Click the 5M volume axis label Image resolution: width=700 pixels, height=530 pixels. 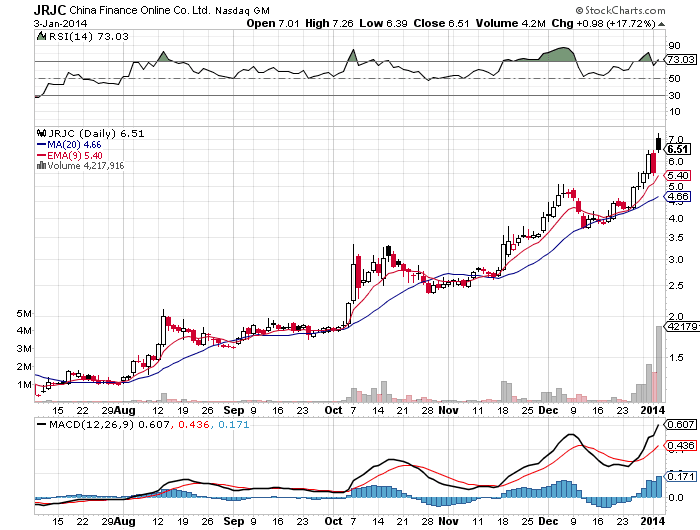[x=24, y=313]
